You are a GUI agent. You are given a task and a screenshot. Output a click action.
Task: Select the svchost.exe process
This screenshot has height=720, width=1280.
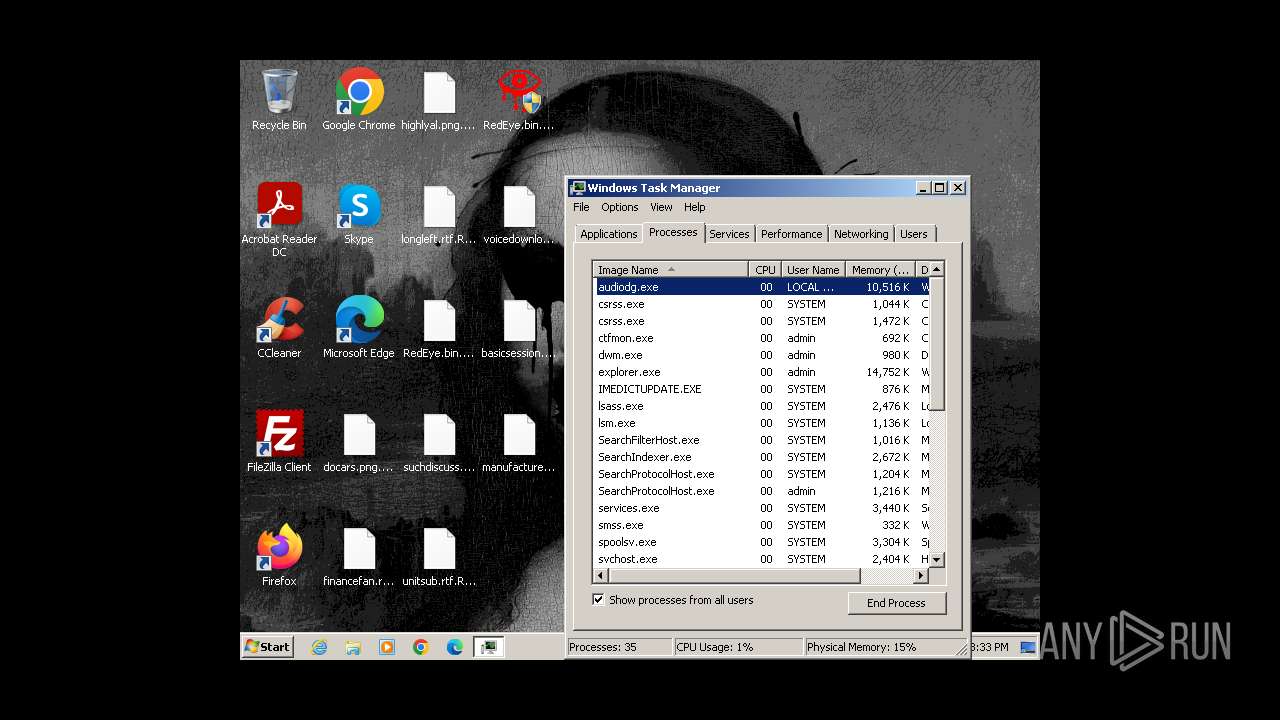[x=761, y=559]
